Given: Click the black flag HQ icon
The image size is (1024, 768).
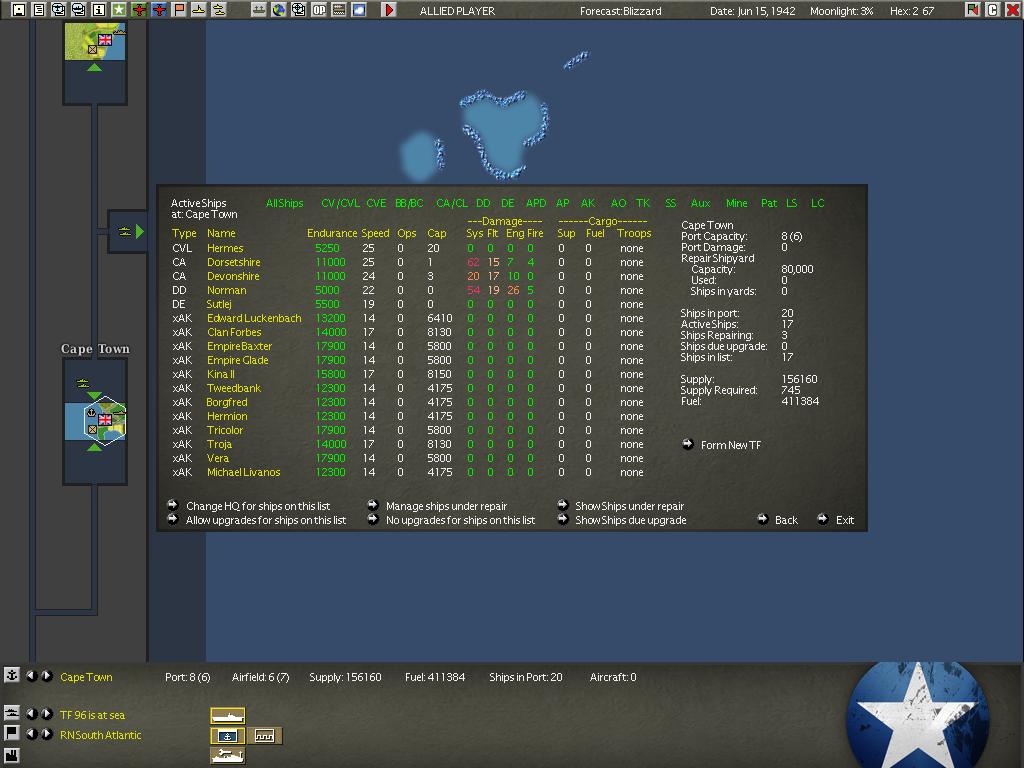Looking at the screenshot, I should 11,733.
